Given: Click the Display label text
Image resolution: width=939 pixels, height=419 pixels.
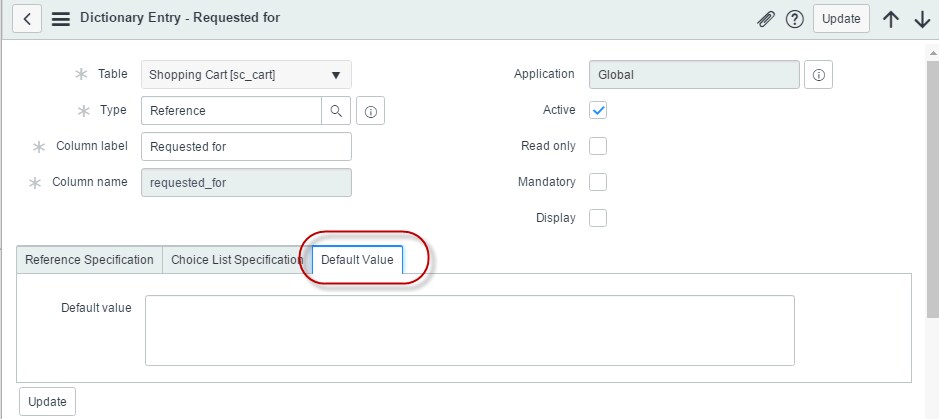Looking at the screenshot, I should point(556,218).
